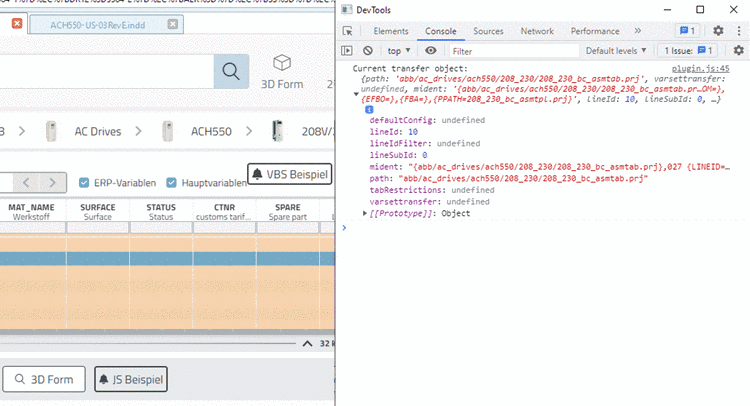Screen dimensions: 750x406
Task: Sort by SURFACE column header
Action: coord(98,211)
